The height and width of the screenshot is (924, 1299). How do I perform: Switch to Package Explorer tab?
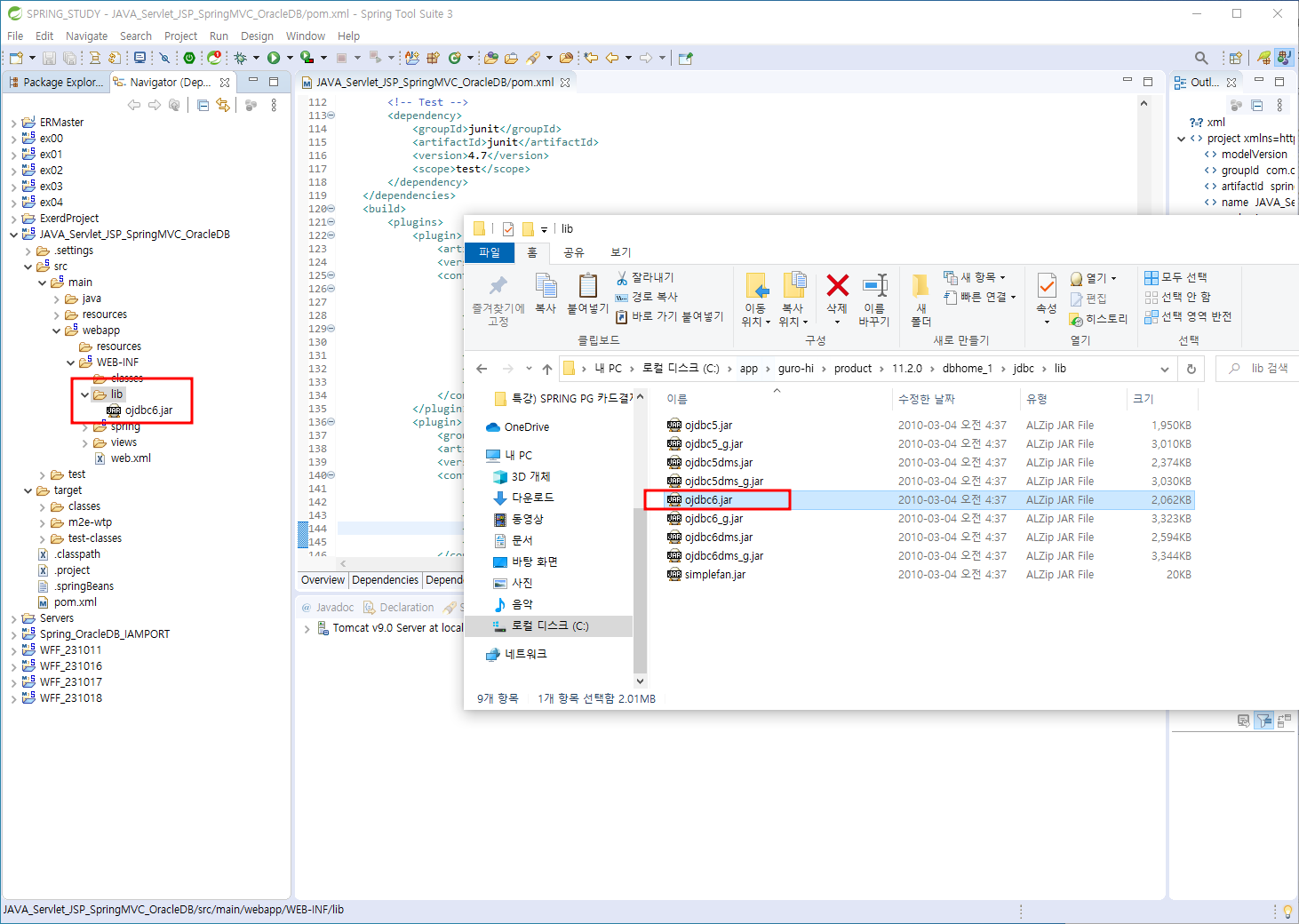click(x=55, y=82)
